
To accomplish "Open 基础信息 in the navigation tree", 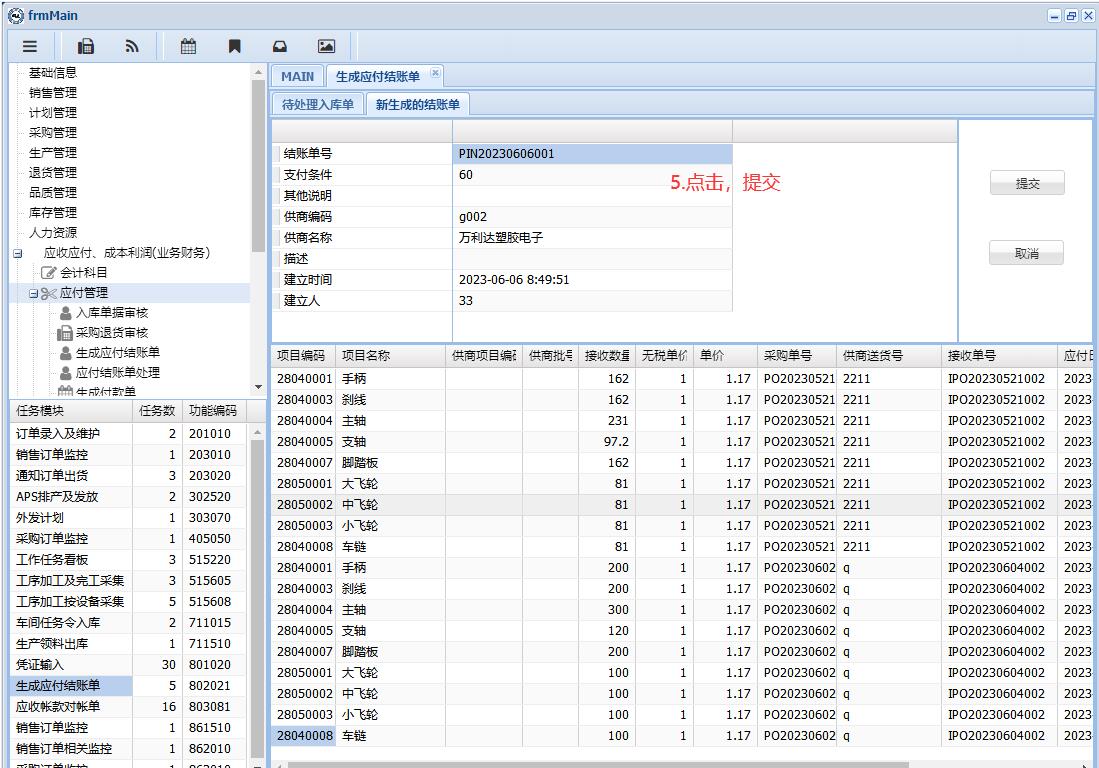I will point(53,72).
